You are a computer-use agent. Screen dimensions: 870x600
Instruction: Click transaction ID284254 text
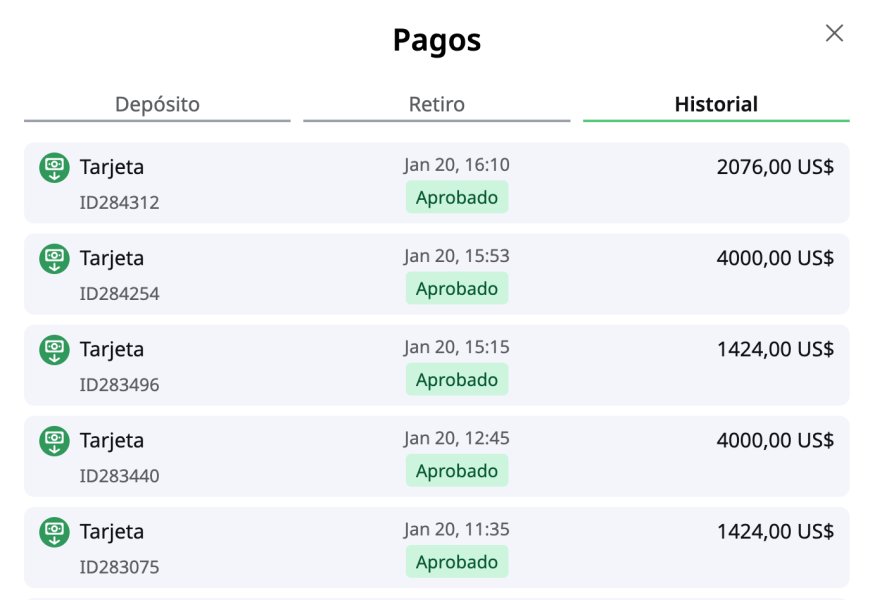(x=119, y=294)
